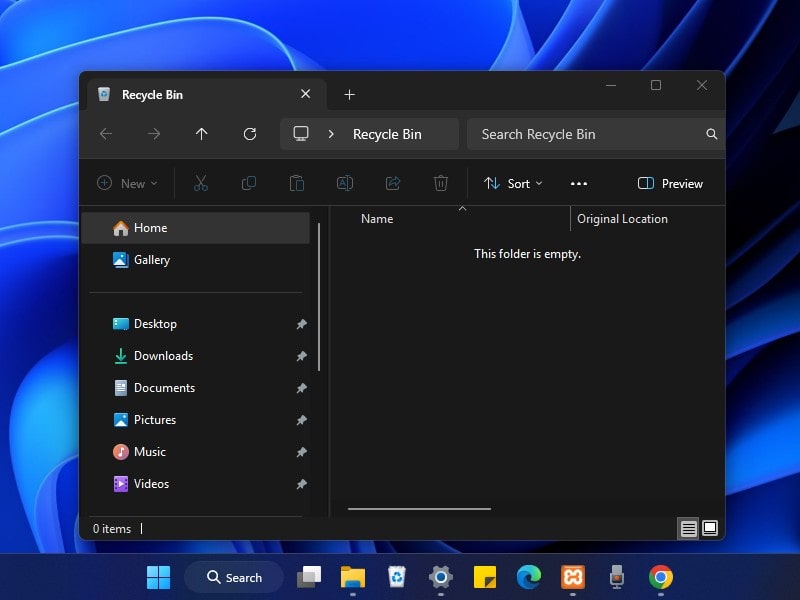Screen dimensions: 800x600
Task: Select Home in the navigation pane
Action: coord(195,228)
